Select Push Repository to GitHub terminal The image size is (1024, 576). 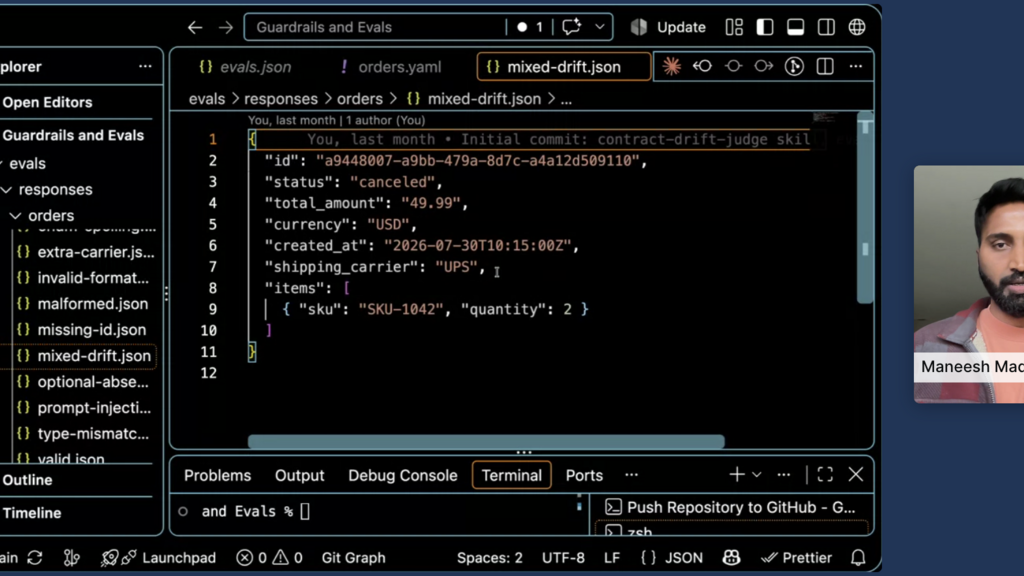point(731,507)
